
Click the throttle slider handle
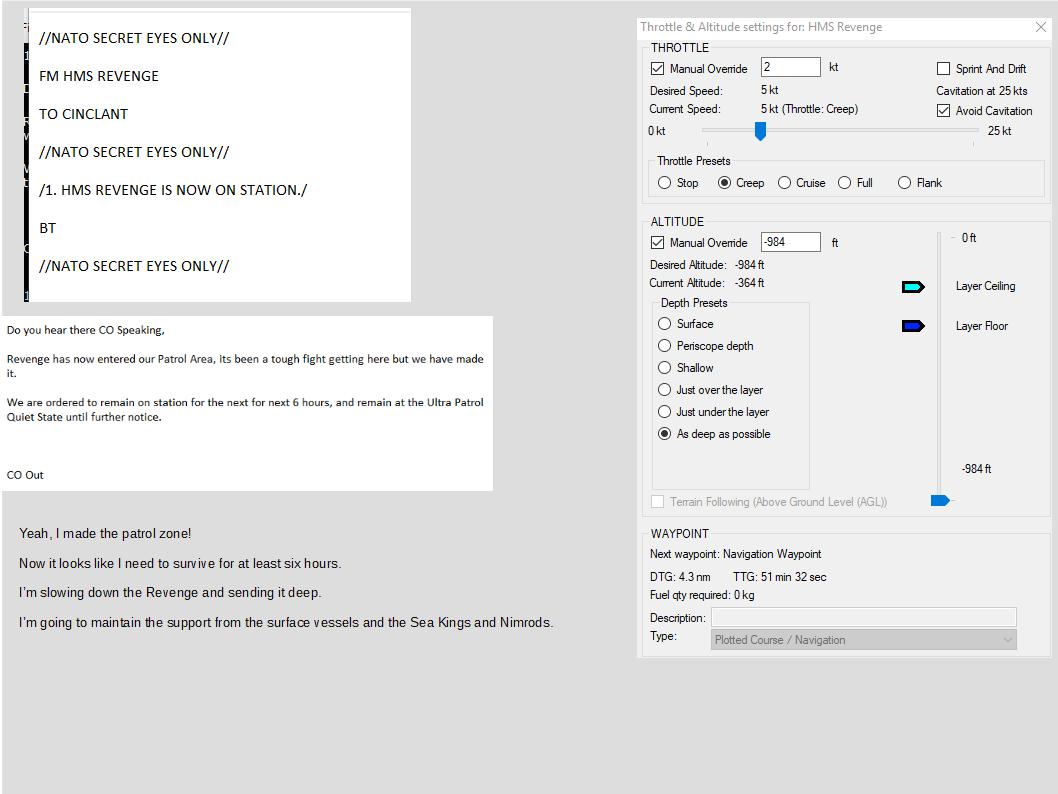click(760, 131)
